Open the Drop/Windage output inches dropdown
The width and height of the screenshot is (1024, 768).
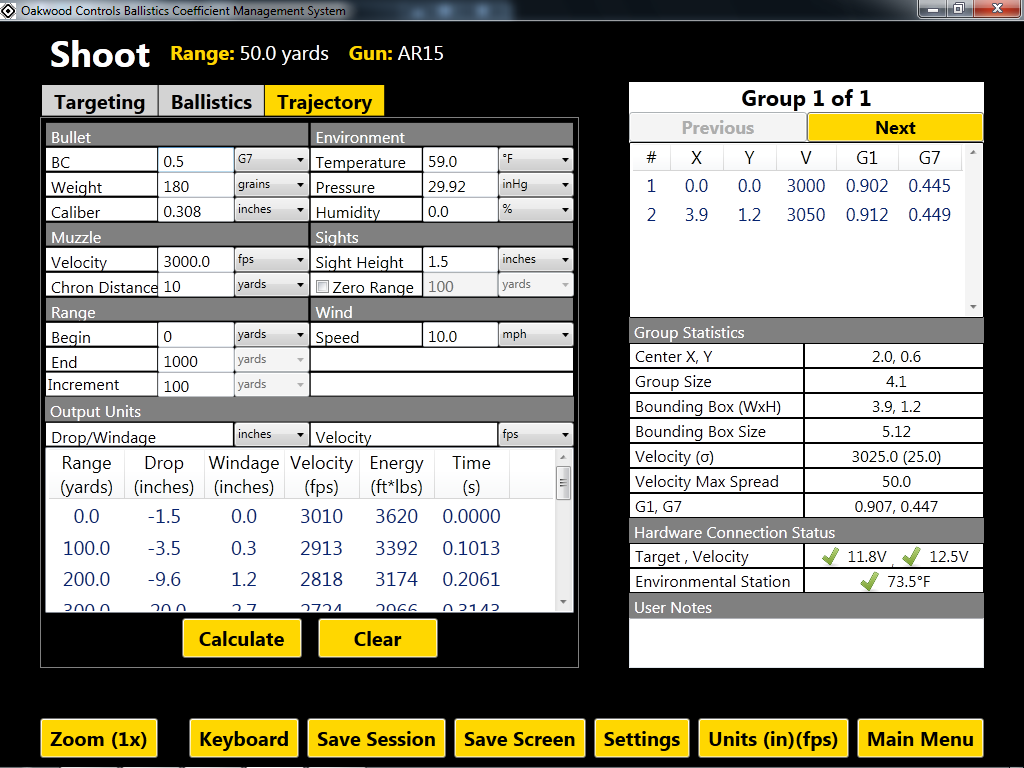point(271,435)
